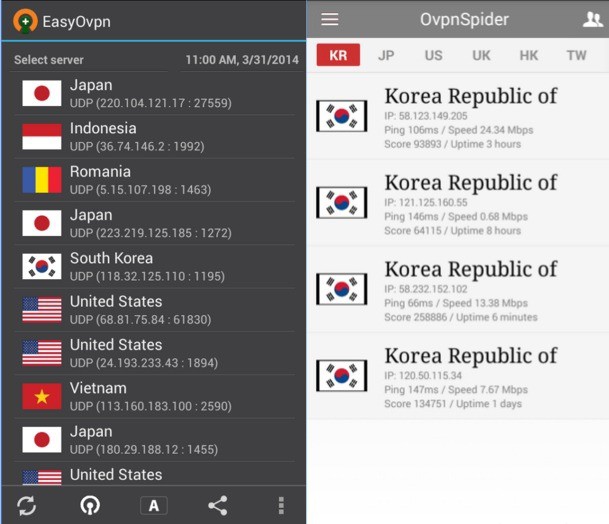
Task: Tap the EasyOvpn title text
Action: tap(77, 22)
